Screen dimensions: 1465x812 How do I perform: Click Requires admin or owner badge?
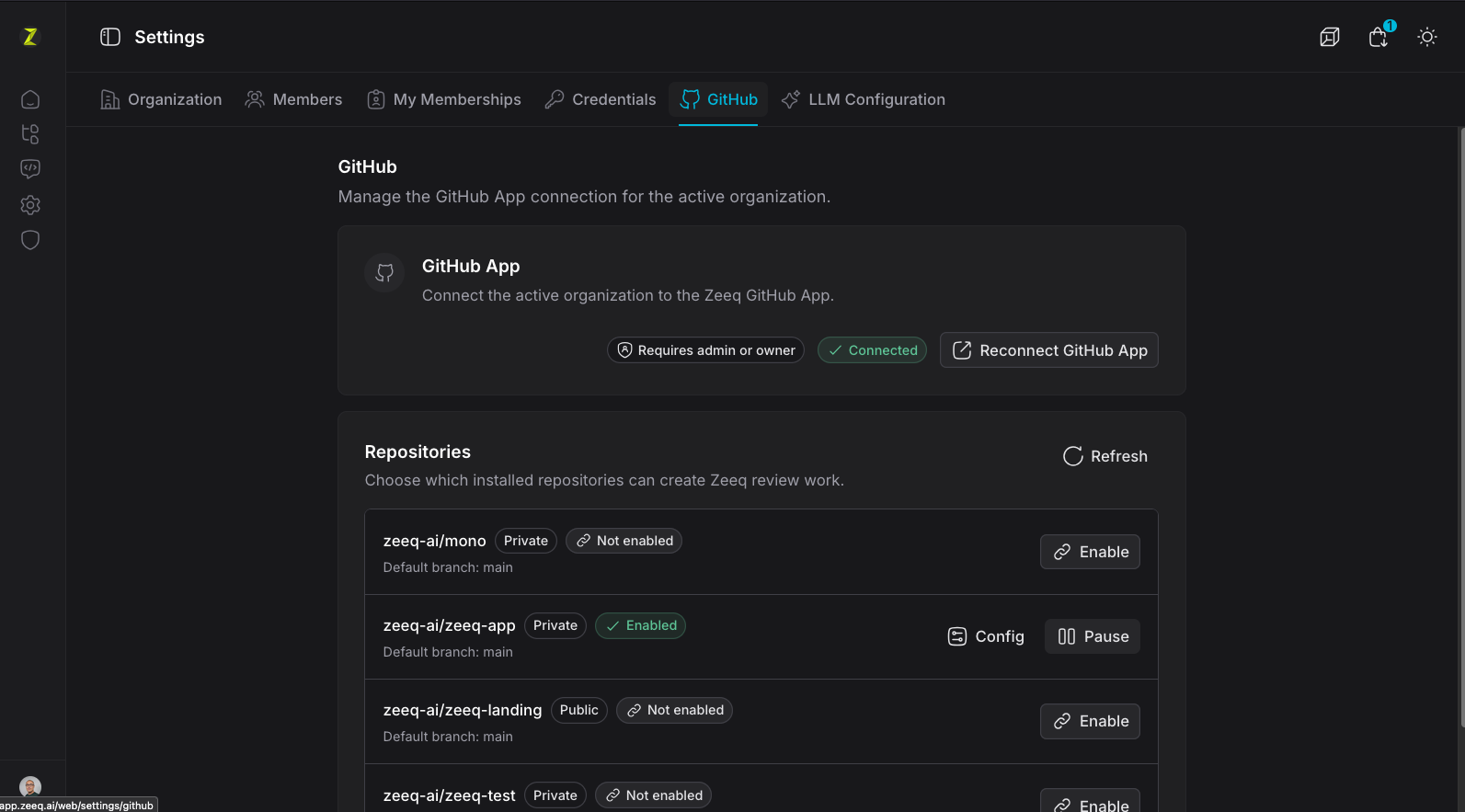click(705, 350)
